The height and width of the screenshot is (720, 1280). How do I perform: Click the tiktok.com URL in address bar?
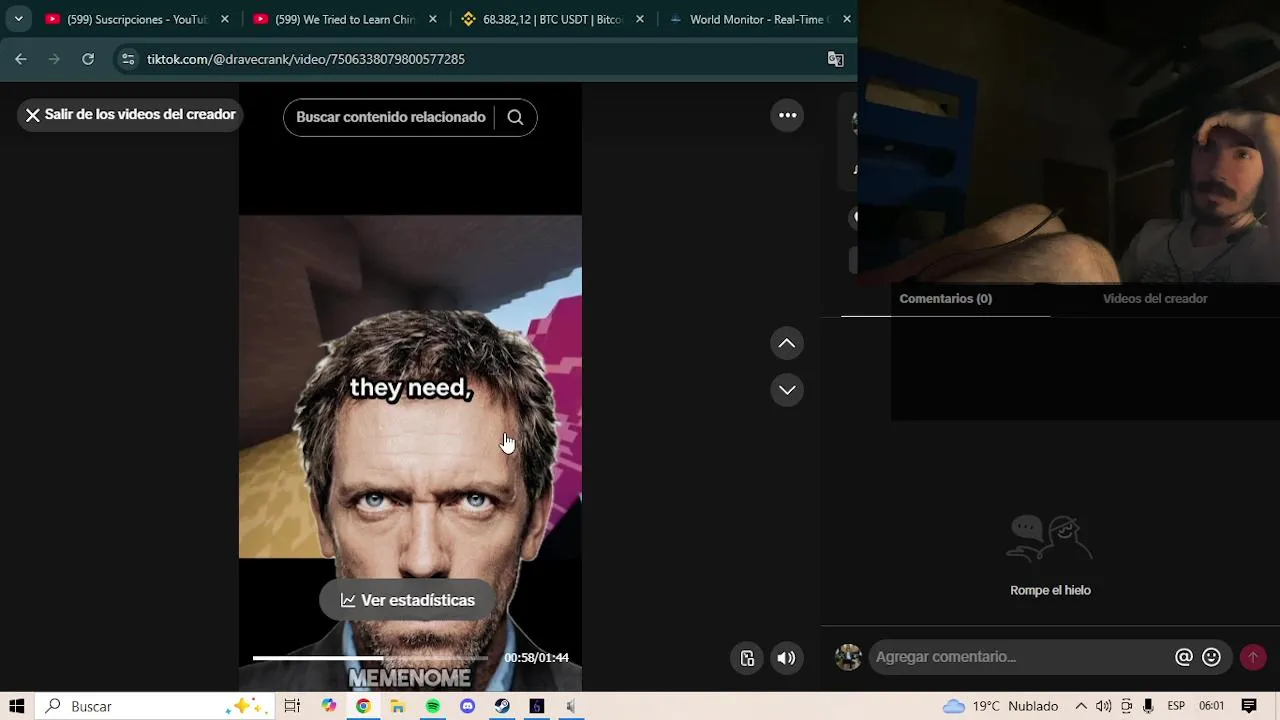(306, 59)
